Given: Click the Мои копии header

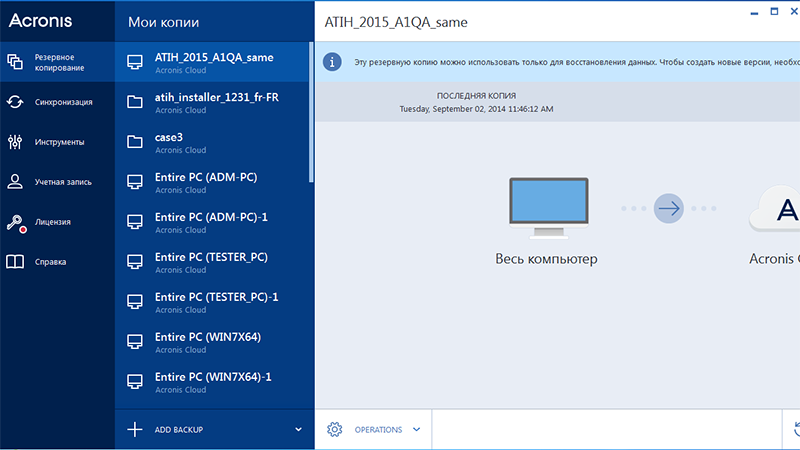Looking at the screenshot, I should 163,22.
